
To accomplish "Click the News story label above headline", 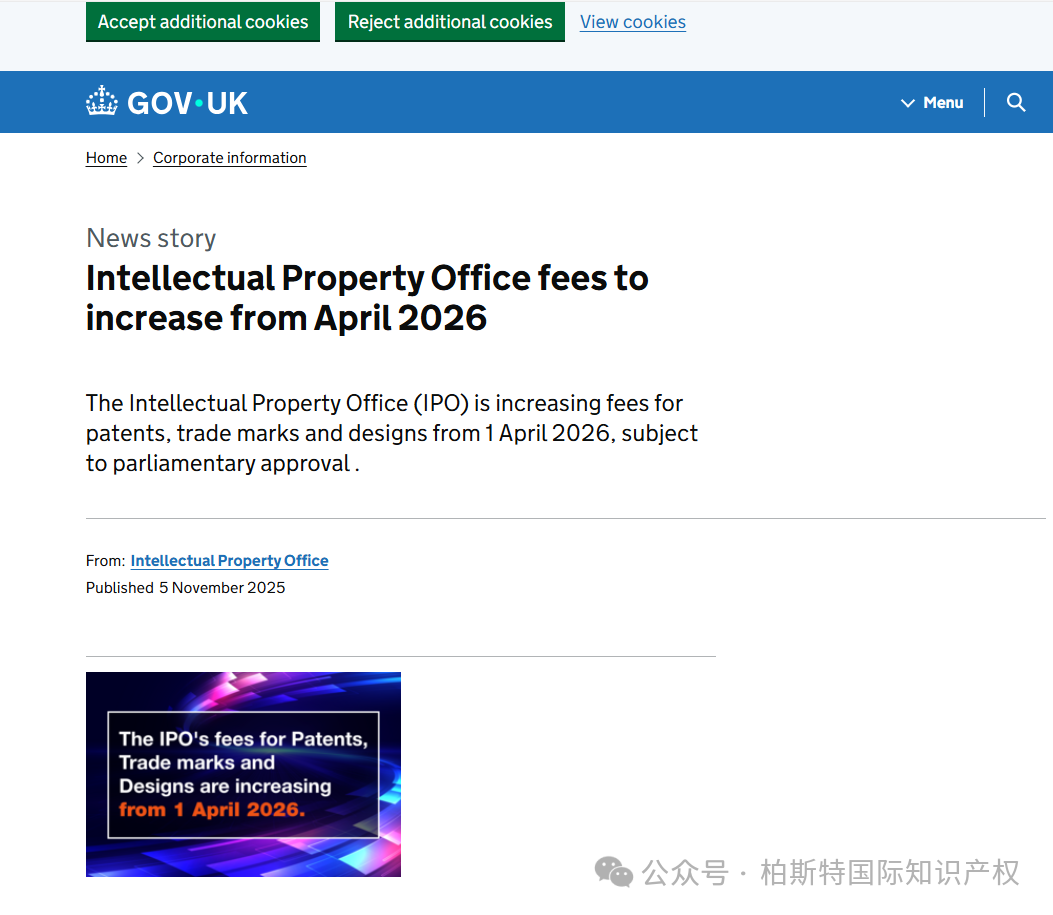I will click(x=151, y=238).
